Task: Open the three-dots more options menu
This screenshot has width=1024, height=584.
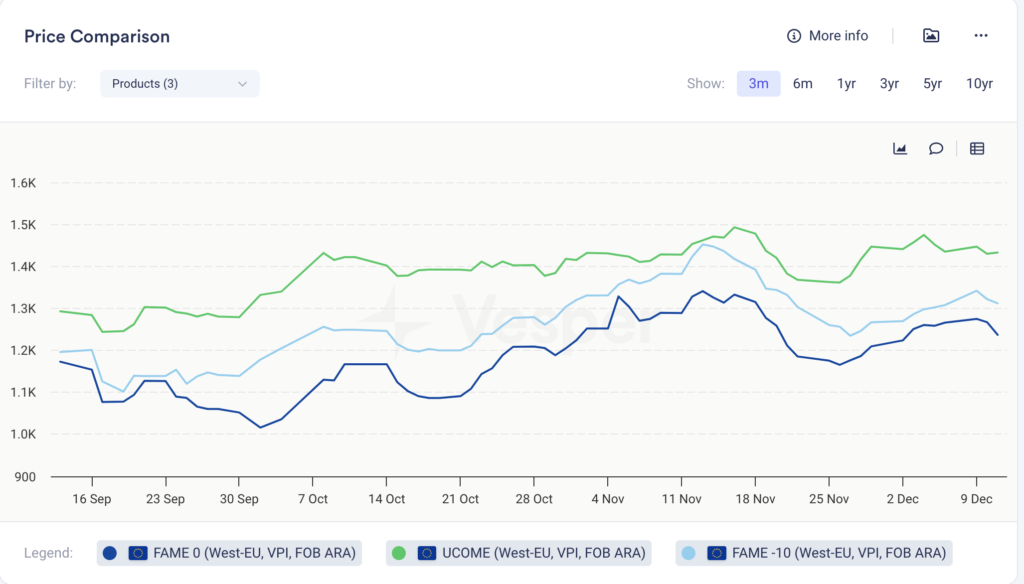Action: point(980,36)
